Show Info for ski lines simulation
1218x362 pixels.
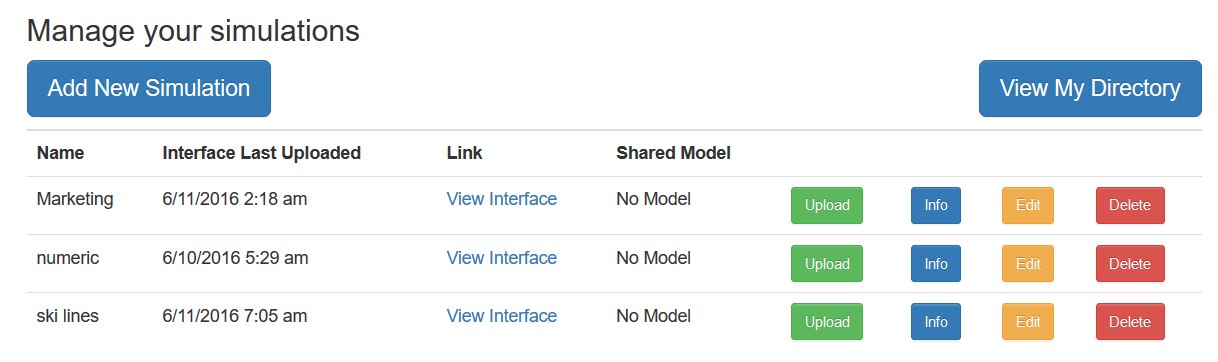coord(936,322)
